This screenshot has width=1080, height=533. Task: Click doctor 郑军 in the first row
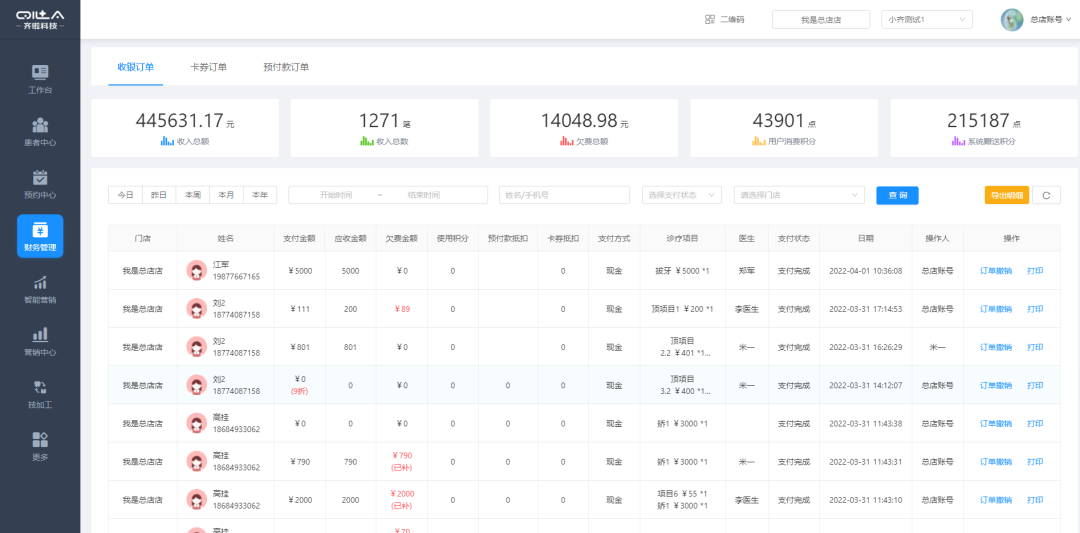[747, 271]
